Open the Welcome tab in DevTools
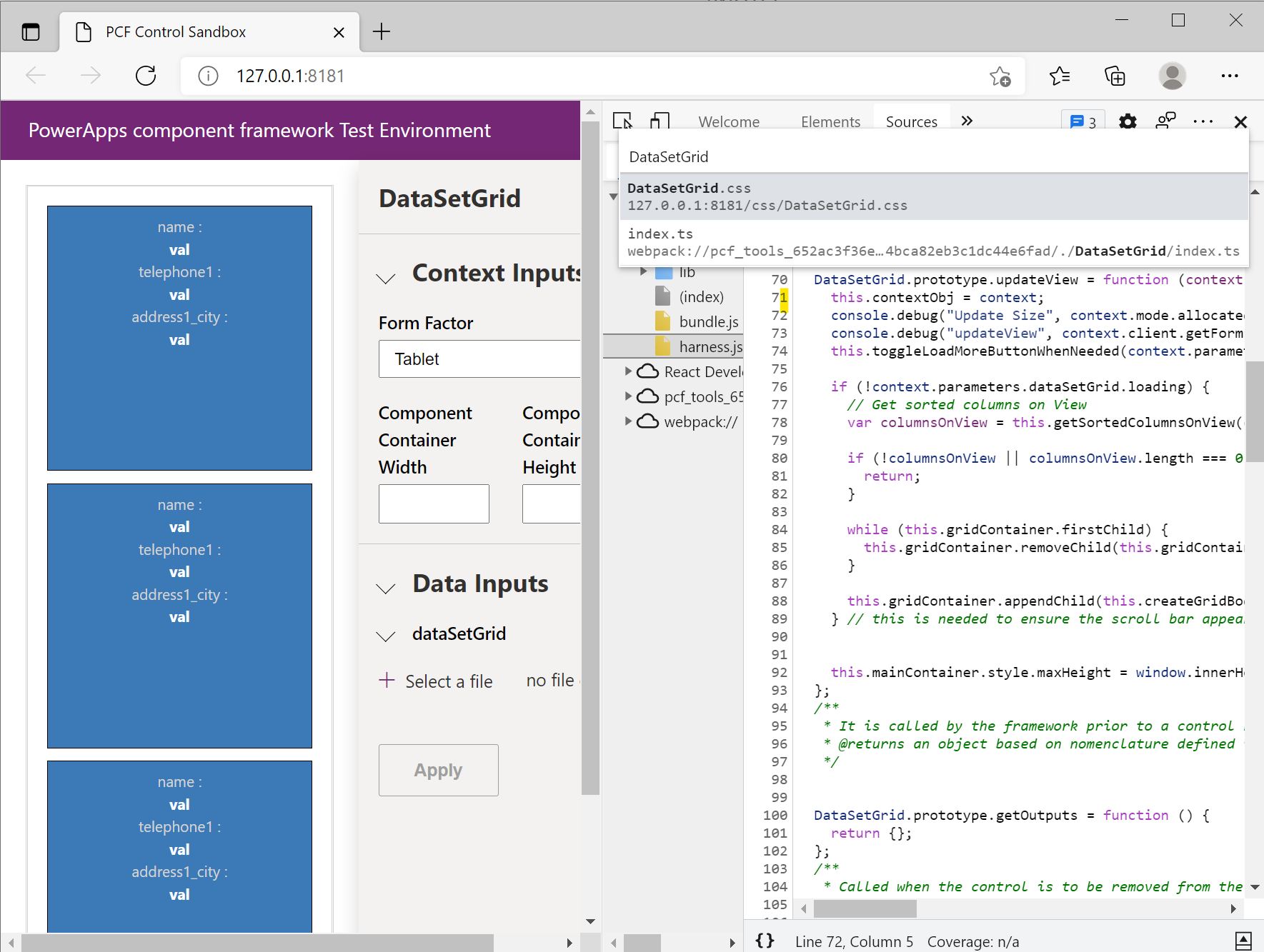The width and height of the screenshot is (1264, 952). point(728,121)
